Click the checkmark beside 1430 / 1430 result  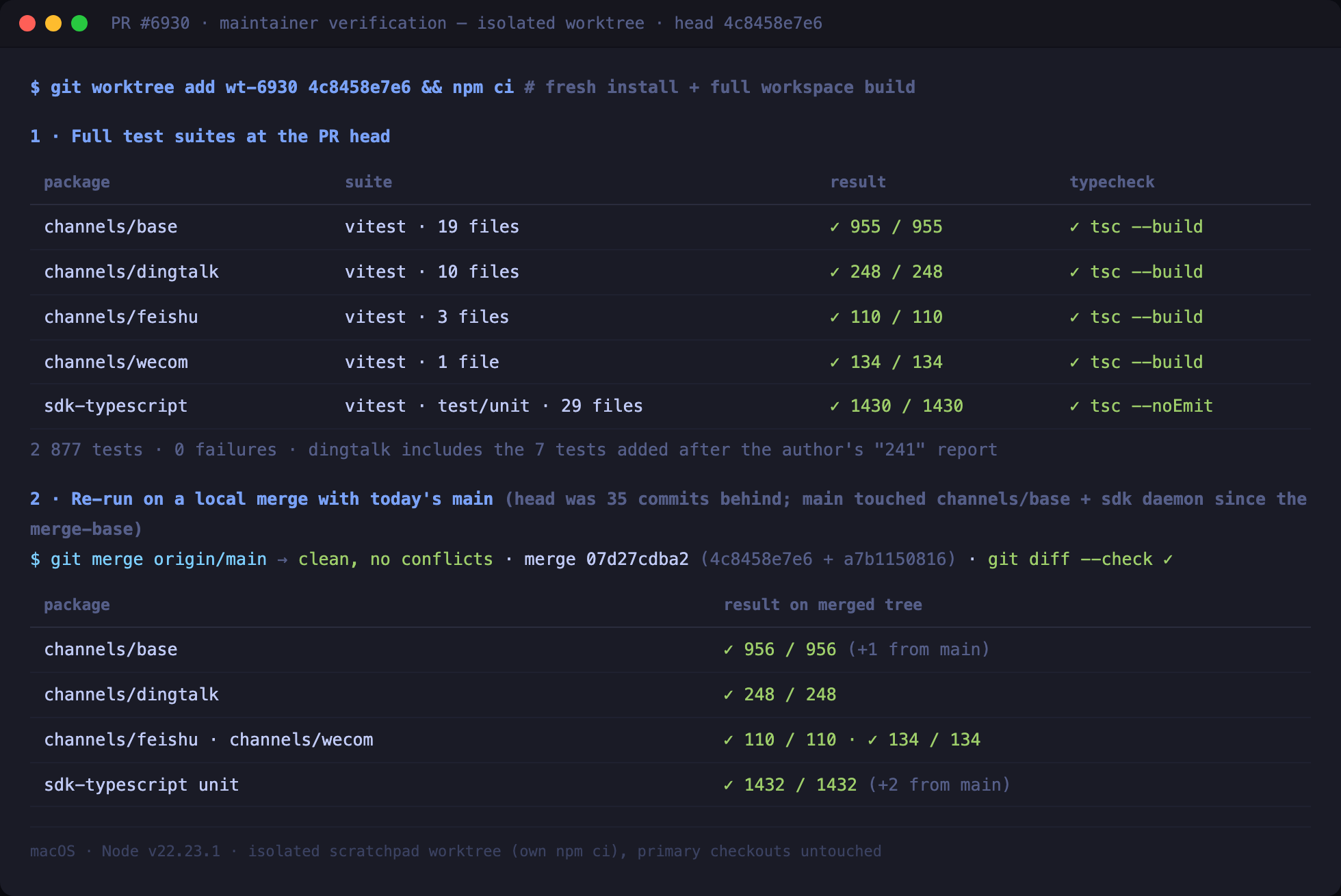pos(835,406)
